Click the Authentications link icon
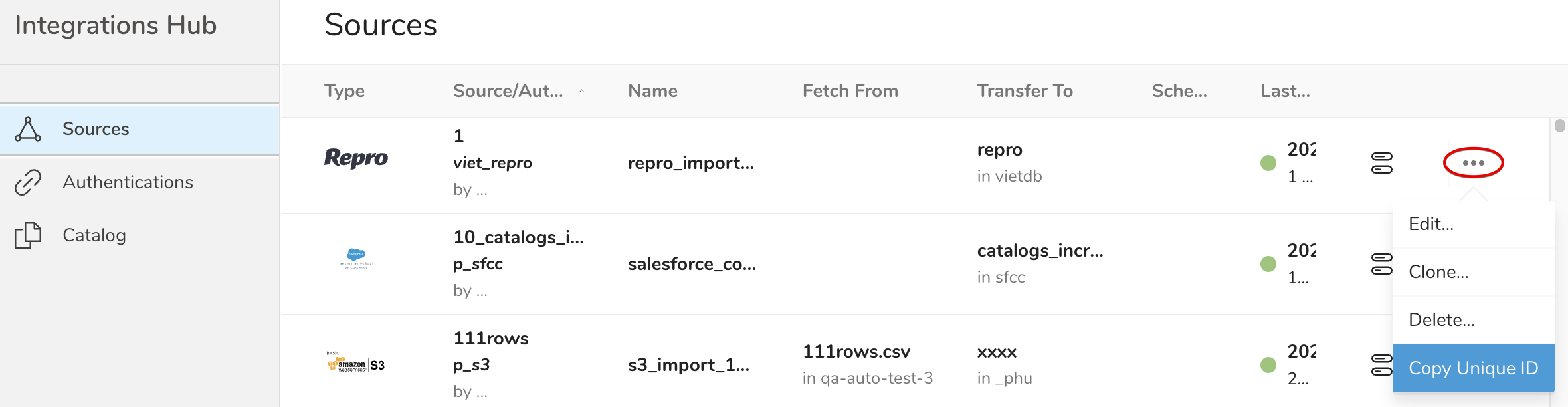The height and width of the screenshot is (407, 1568). point(28,182)
